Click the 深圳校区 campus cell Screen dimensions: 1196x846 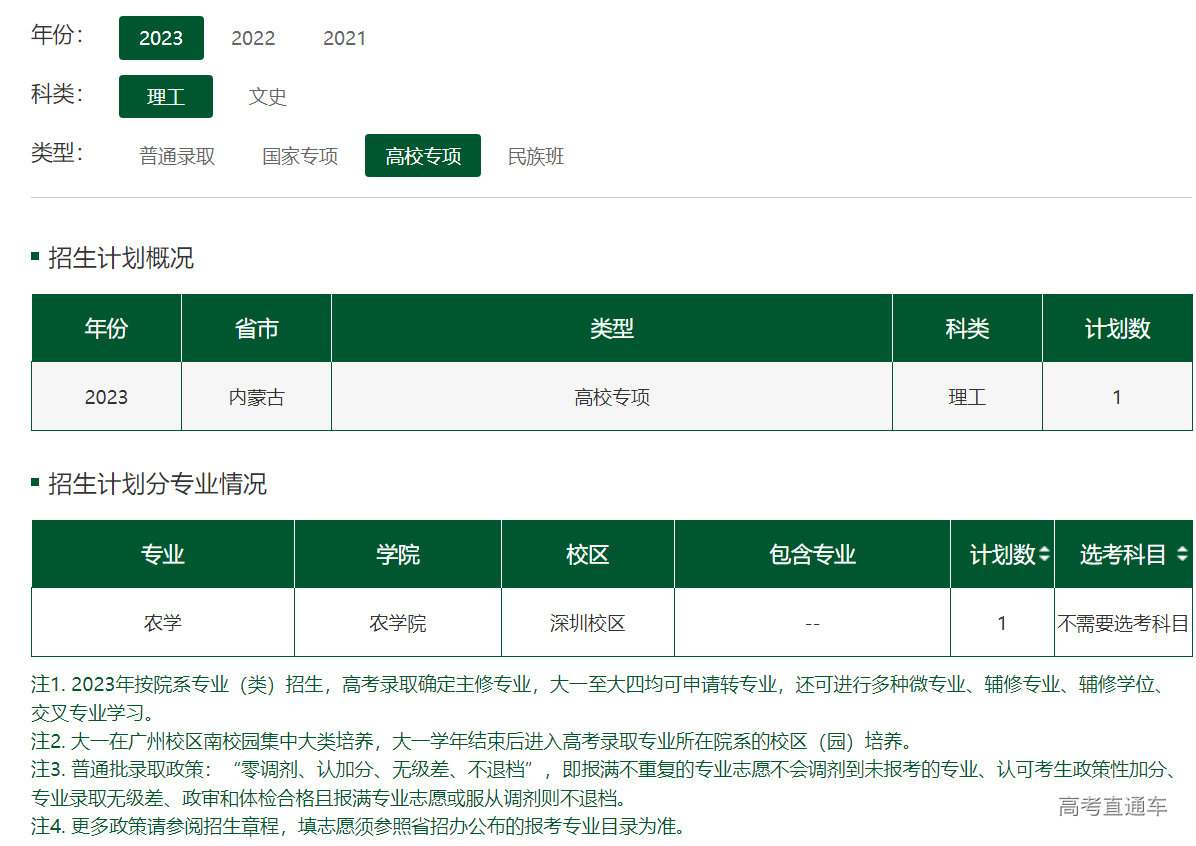pyautogui.click(x=588, y=623)
